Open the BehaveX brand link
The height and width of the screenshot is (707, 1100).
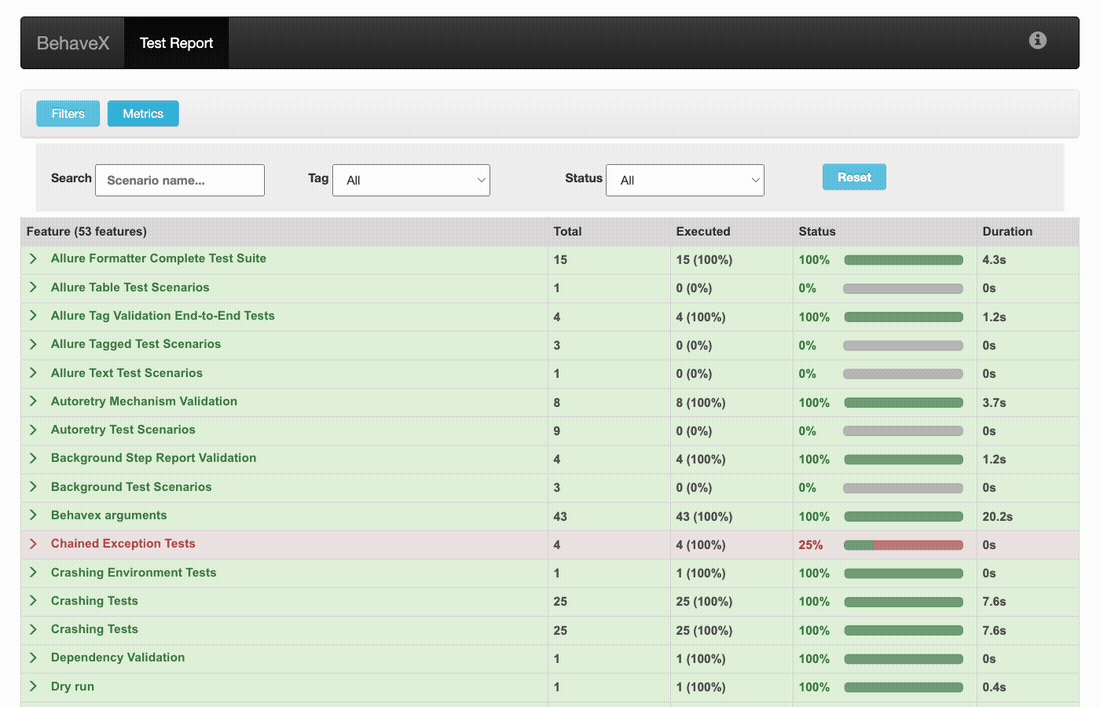tap(73, 43)
